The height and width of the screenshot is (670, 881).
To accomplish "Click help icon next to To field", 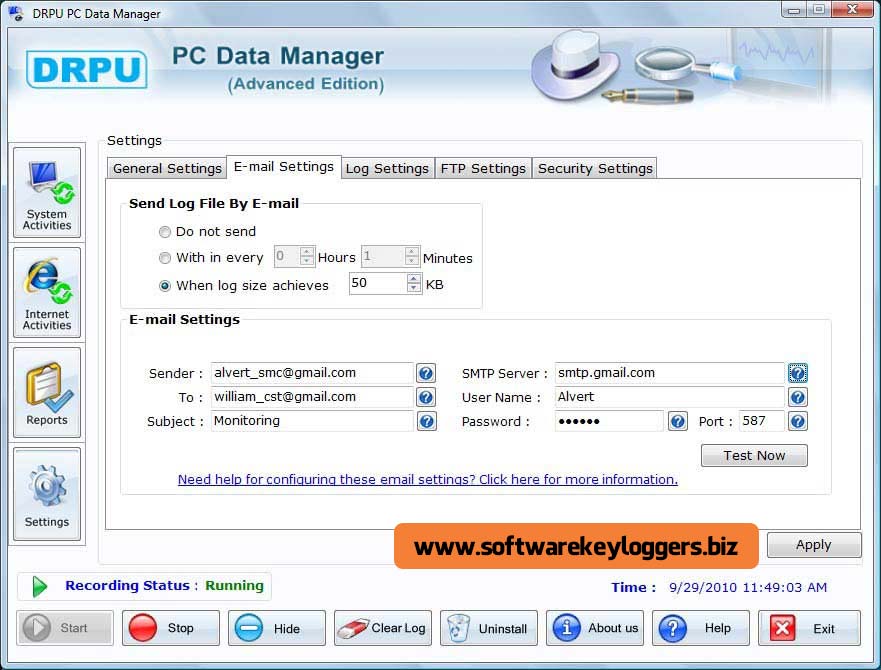I will click(x=426, y=397).
